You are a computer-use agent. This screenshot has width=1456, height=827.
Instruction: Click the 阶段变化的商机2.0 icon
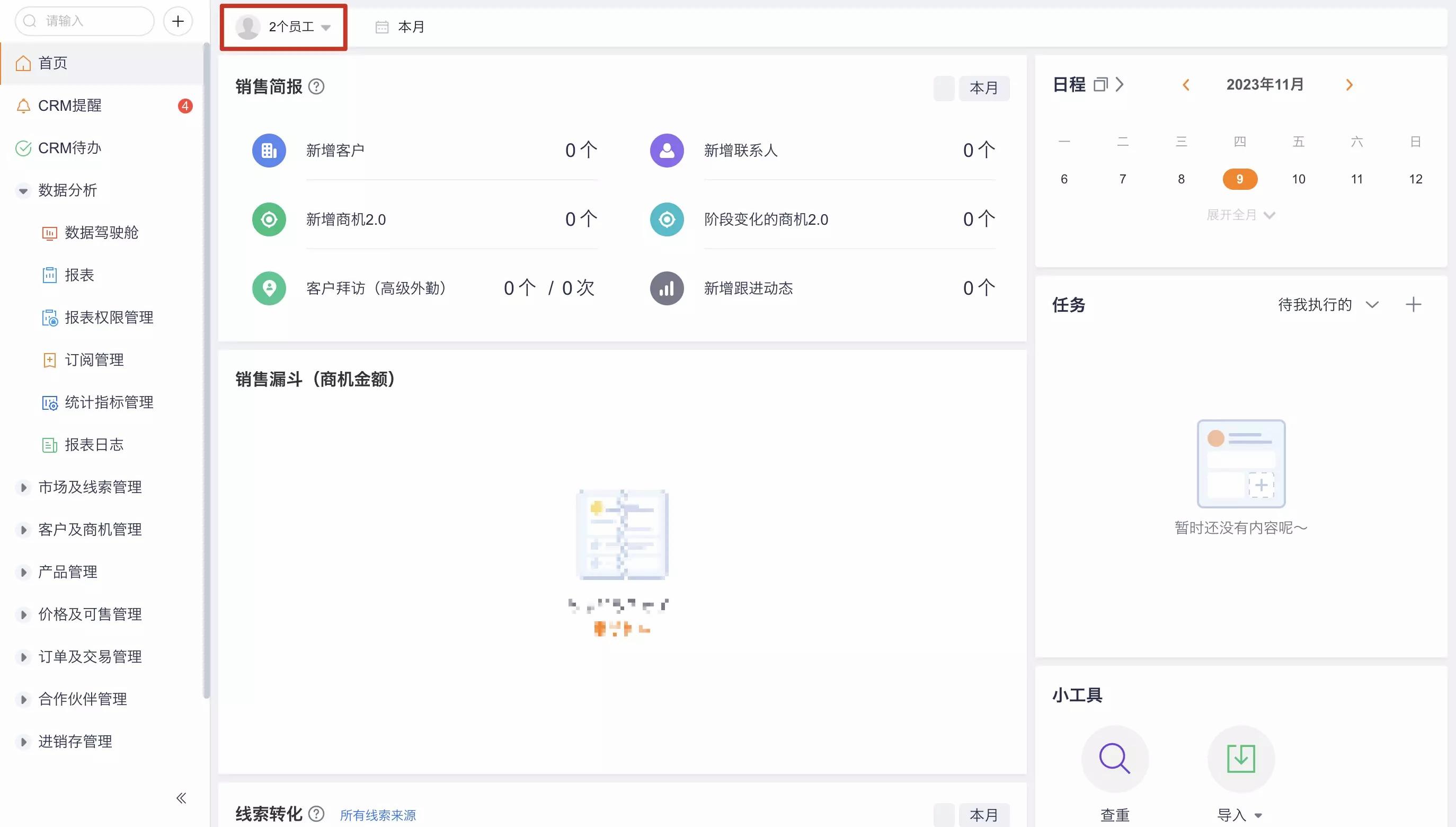click(x=667, y=219)
